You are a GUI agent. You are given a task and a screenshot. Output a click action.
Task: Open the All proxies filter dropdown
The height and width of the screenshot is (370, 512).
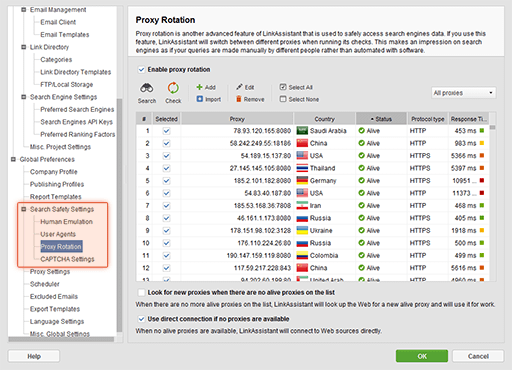coord(464,93)
